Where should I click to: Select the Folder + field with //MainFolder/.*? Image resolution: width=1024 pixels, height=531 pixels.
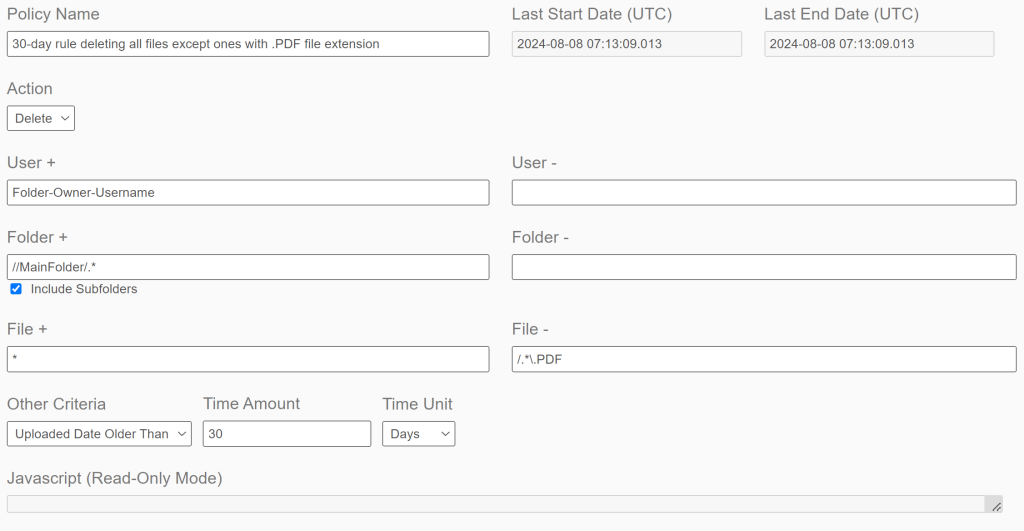coord(248,267)
